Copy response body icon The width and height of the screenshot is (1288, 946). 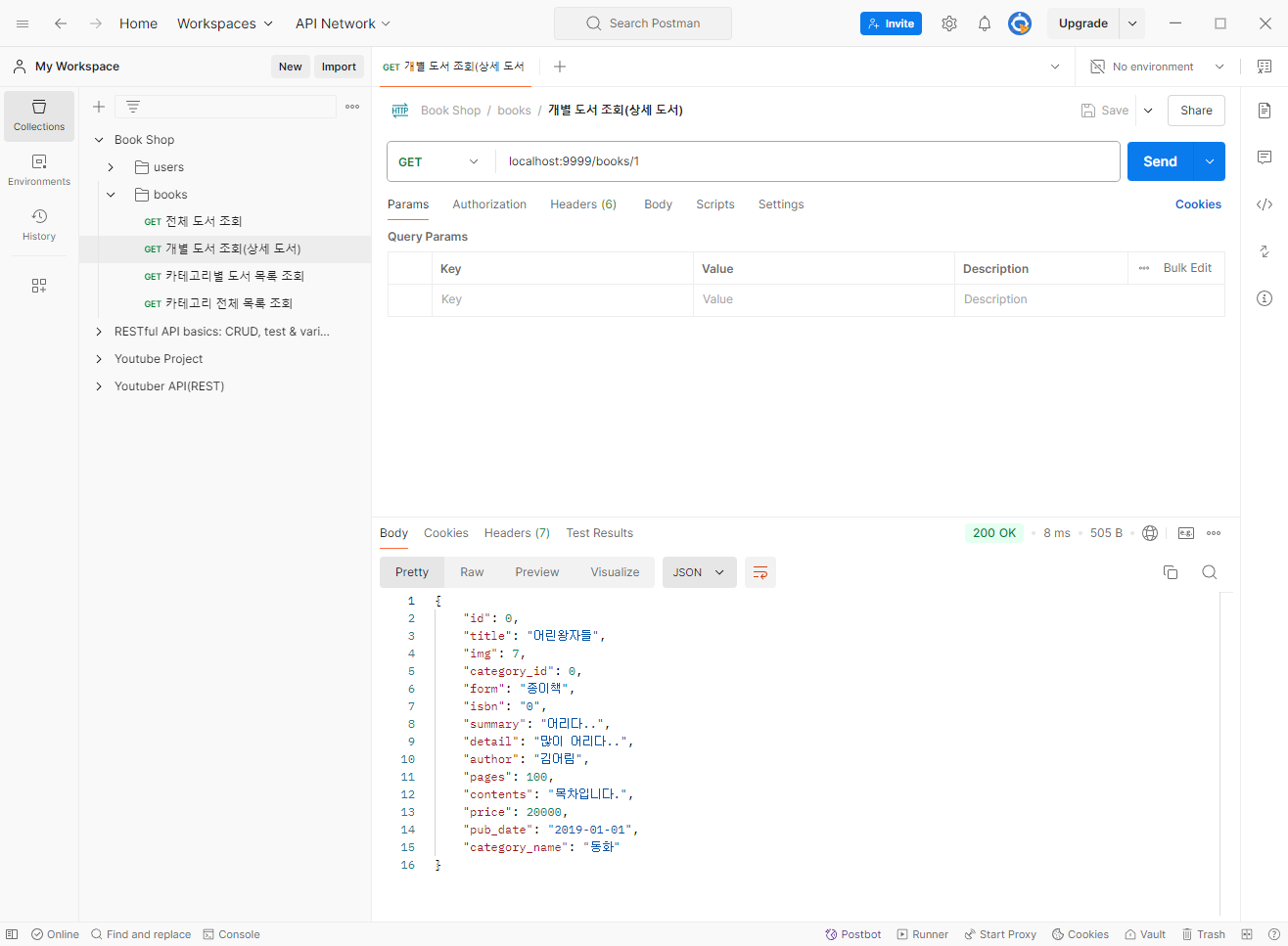tap(1171, 572)
